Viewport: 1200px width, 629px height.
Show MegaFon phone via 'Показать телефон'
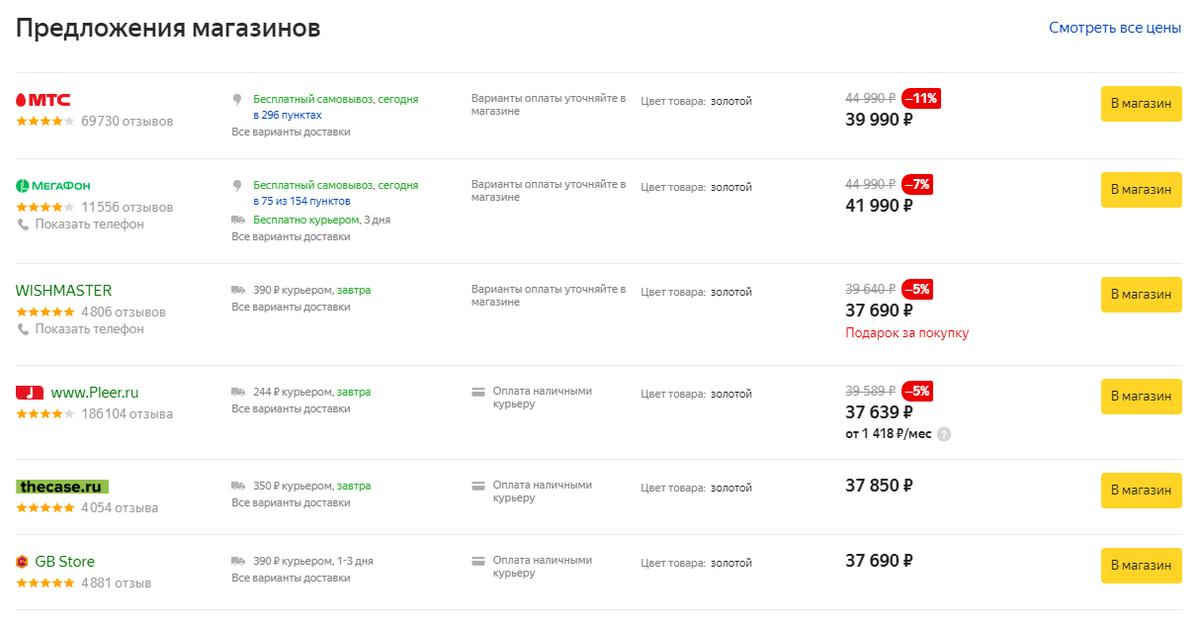click(89, 224)
